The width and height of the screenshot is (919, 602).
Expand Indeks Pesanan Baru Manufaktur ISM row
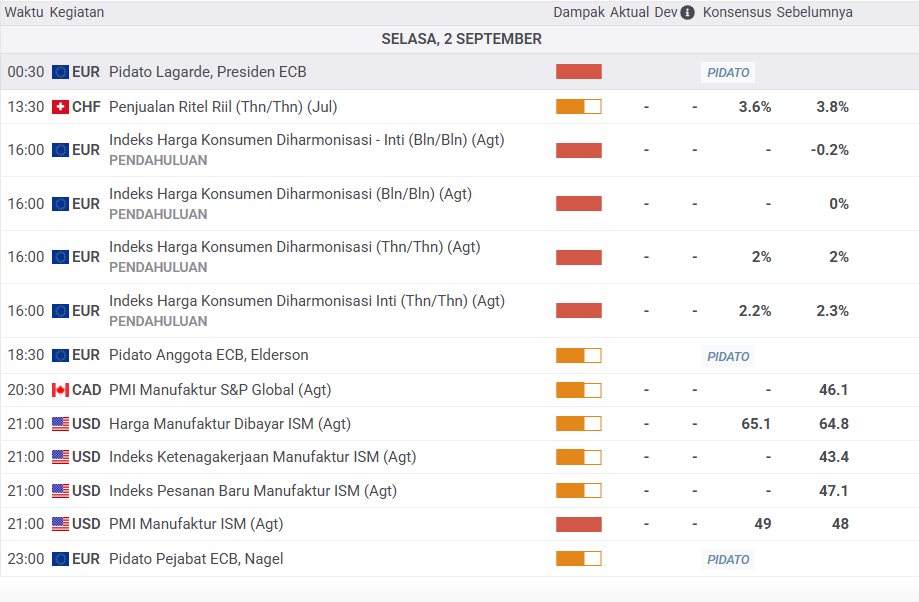coord(252,491)
